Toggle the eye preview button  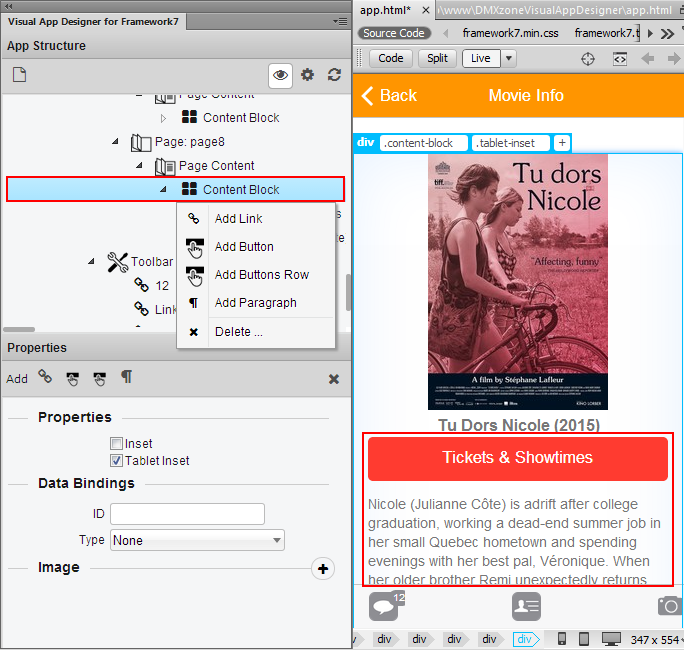pos(280,75)
